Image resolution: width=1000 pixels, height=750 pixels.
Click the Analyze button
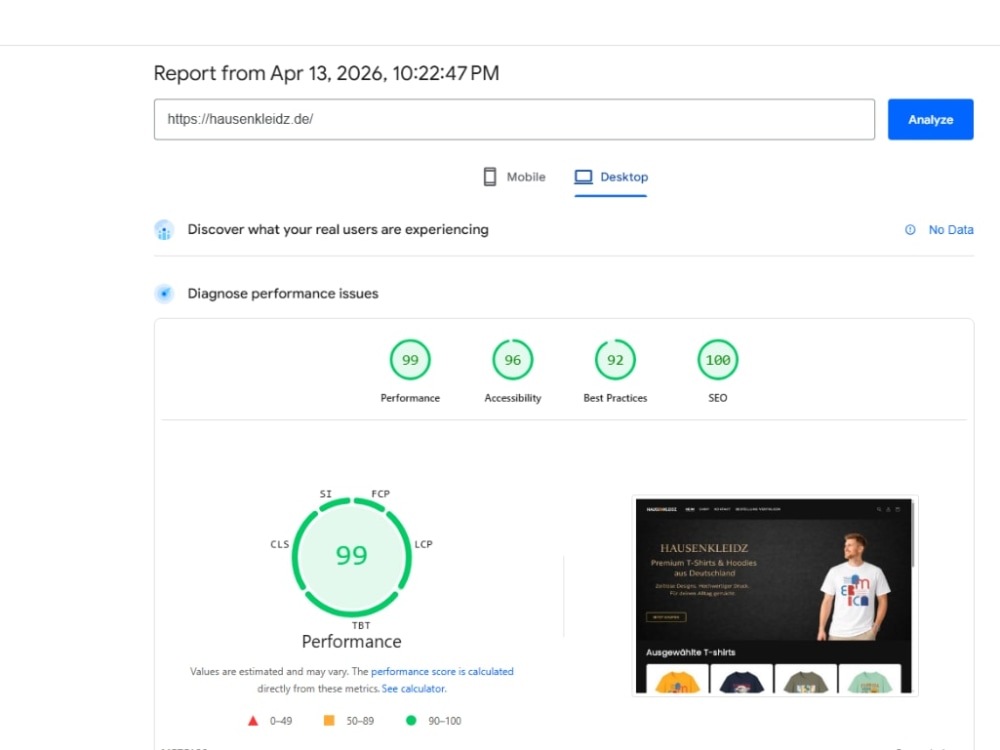[x=930, y=119]
